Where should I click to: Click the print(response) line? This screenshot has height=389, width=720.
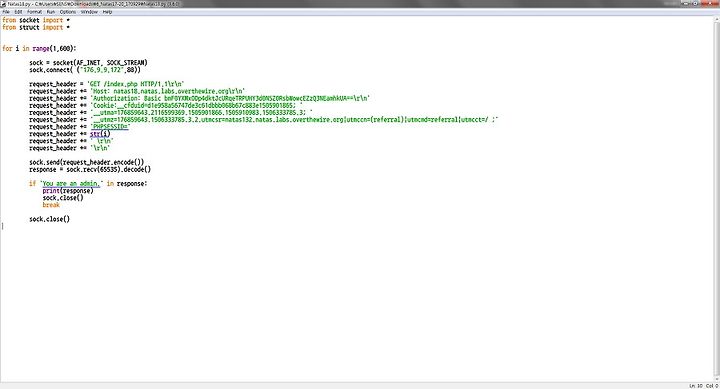coord(68,191)
